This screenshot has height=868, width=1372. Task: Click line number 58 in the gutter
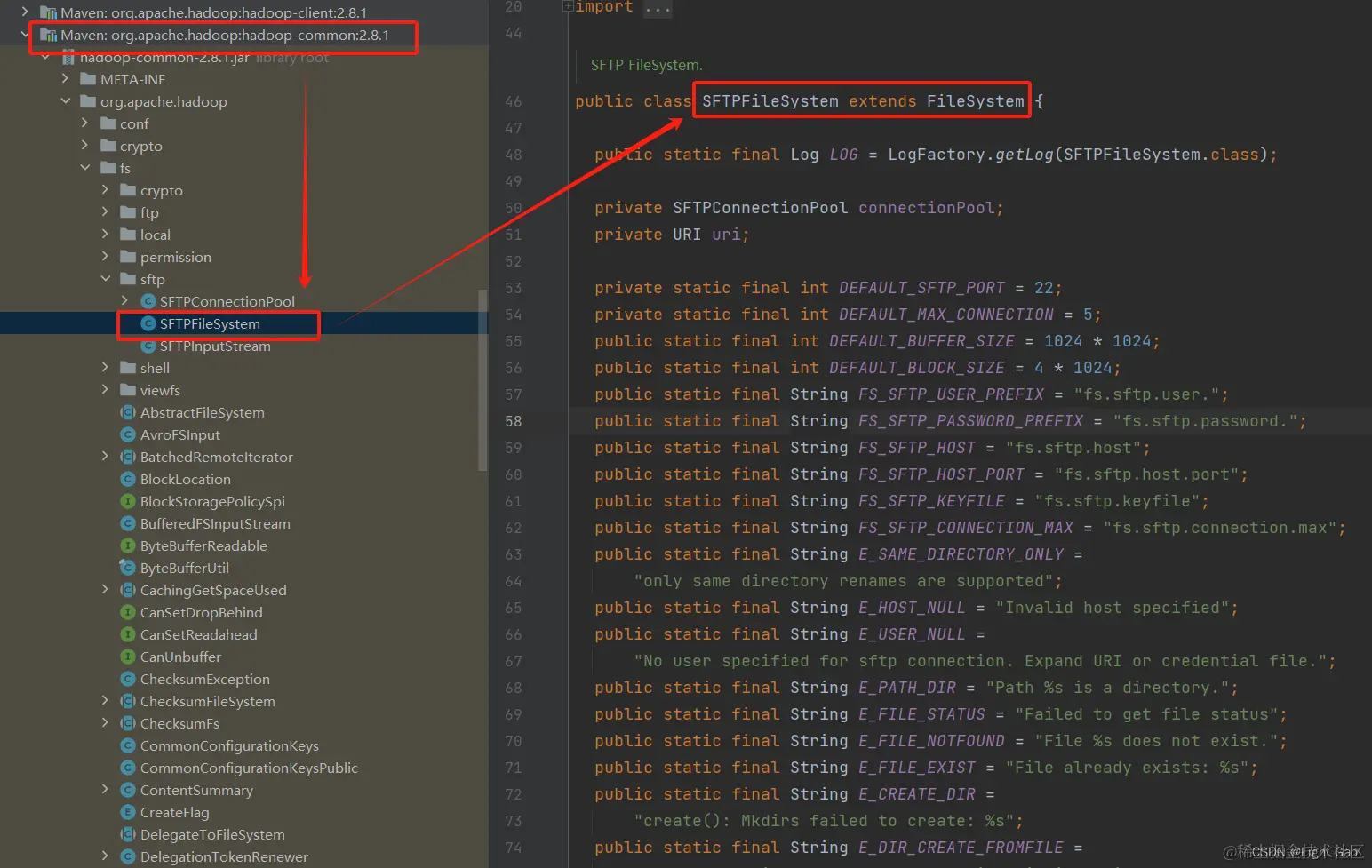(x=514, y=421)
